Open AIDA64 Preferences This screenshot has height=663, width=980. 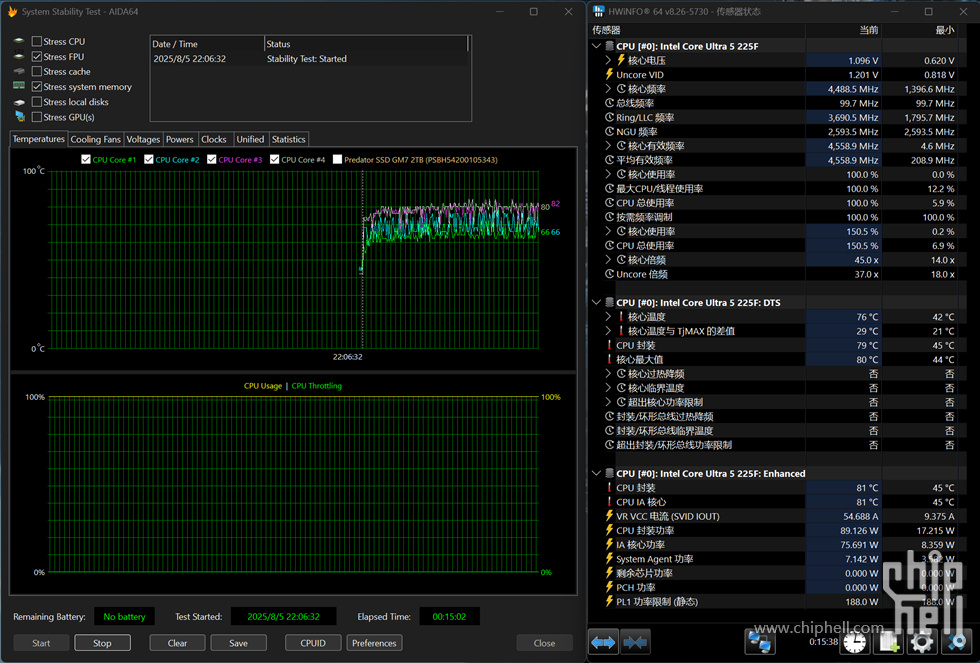pos(374,643)
